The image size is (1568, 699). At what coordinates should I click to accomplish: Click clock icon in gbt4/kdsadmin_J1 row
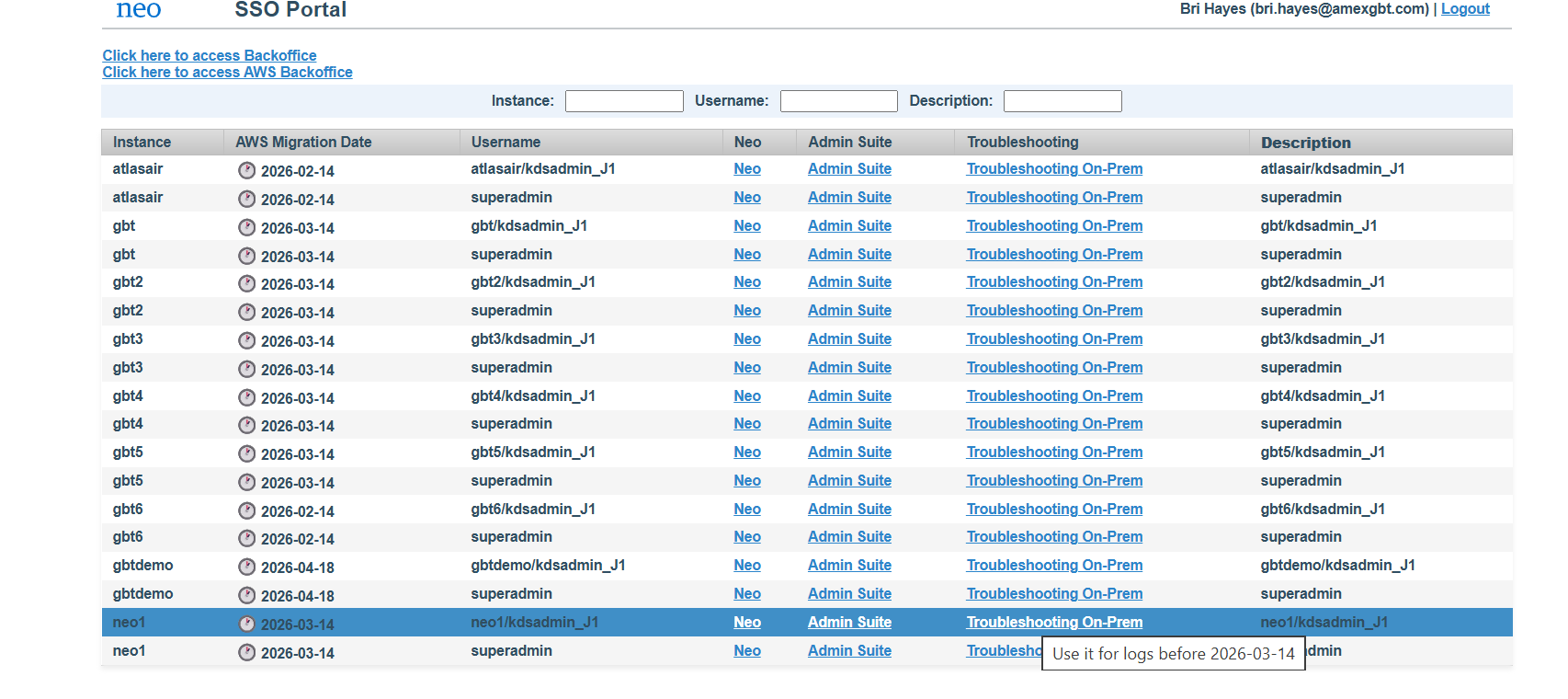[246, 397]
